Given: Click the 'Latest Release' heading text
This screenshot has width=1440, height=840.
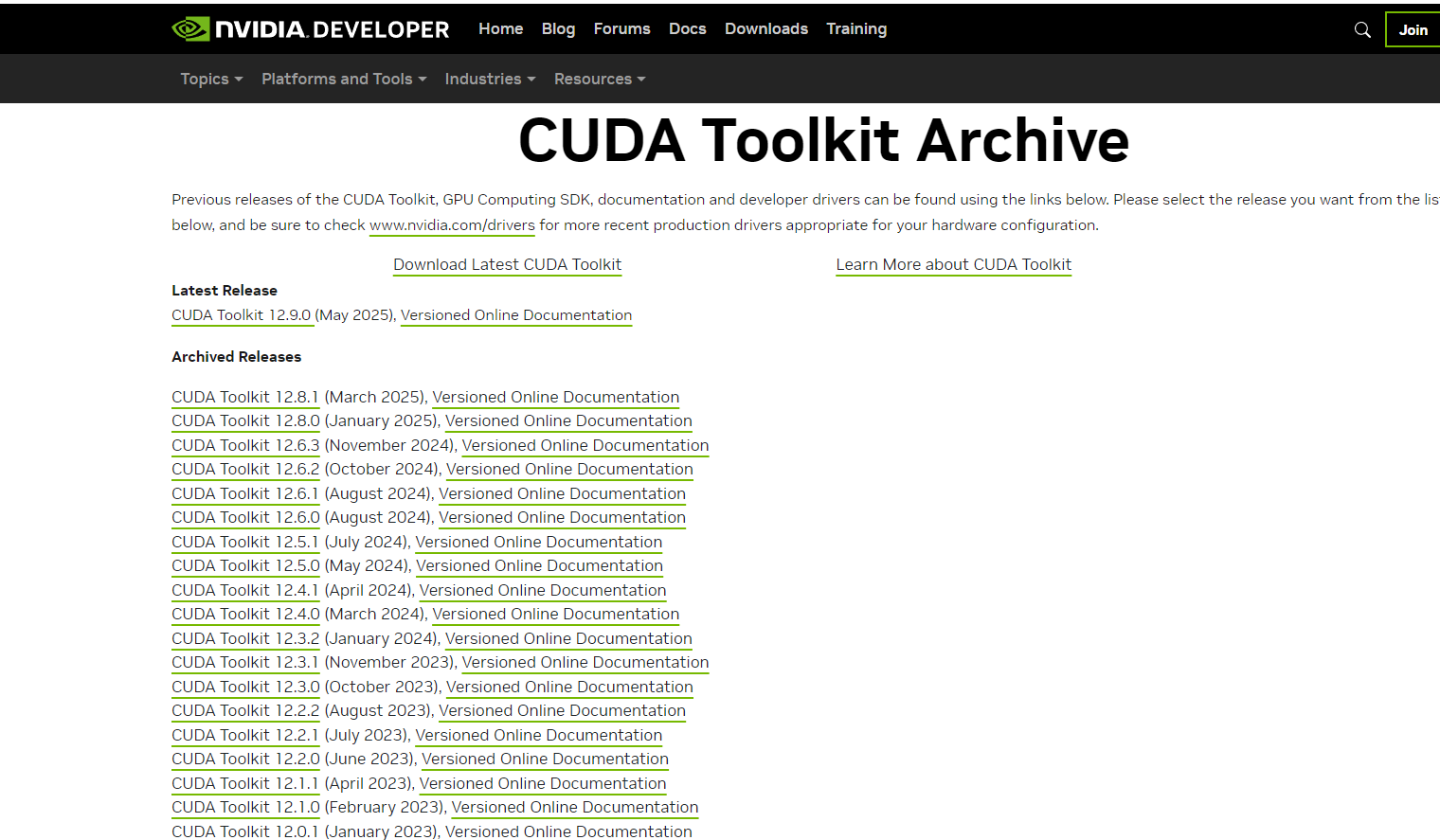Looking at the screenshot, I should pyautogui.click(x=225, y=291).
